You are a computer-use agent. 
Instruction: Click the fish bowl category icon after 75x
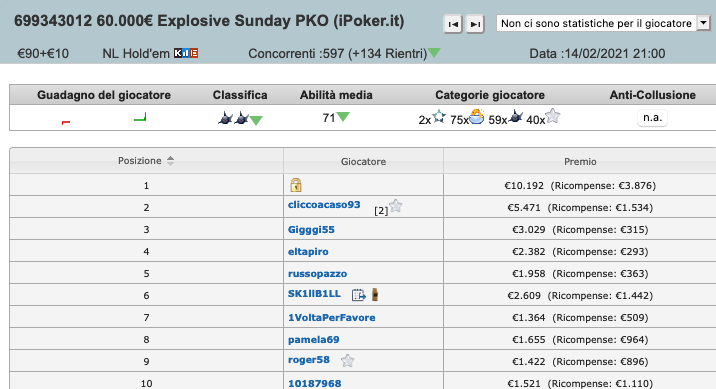click(476, 116)
